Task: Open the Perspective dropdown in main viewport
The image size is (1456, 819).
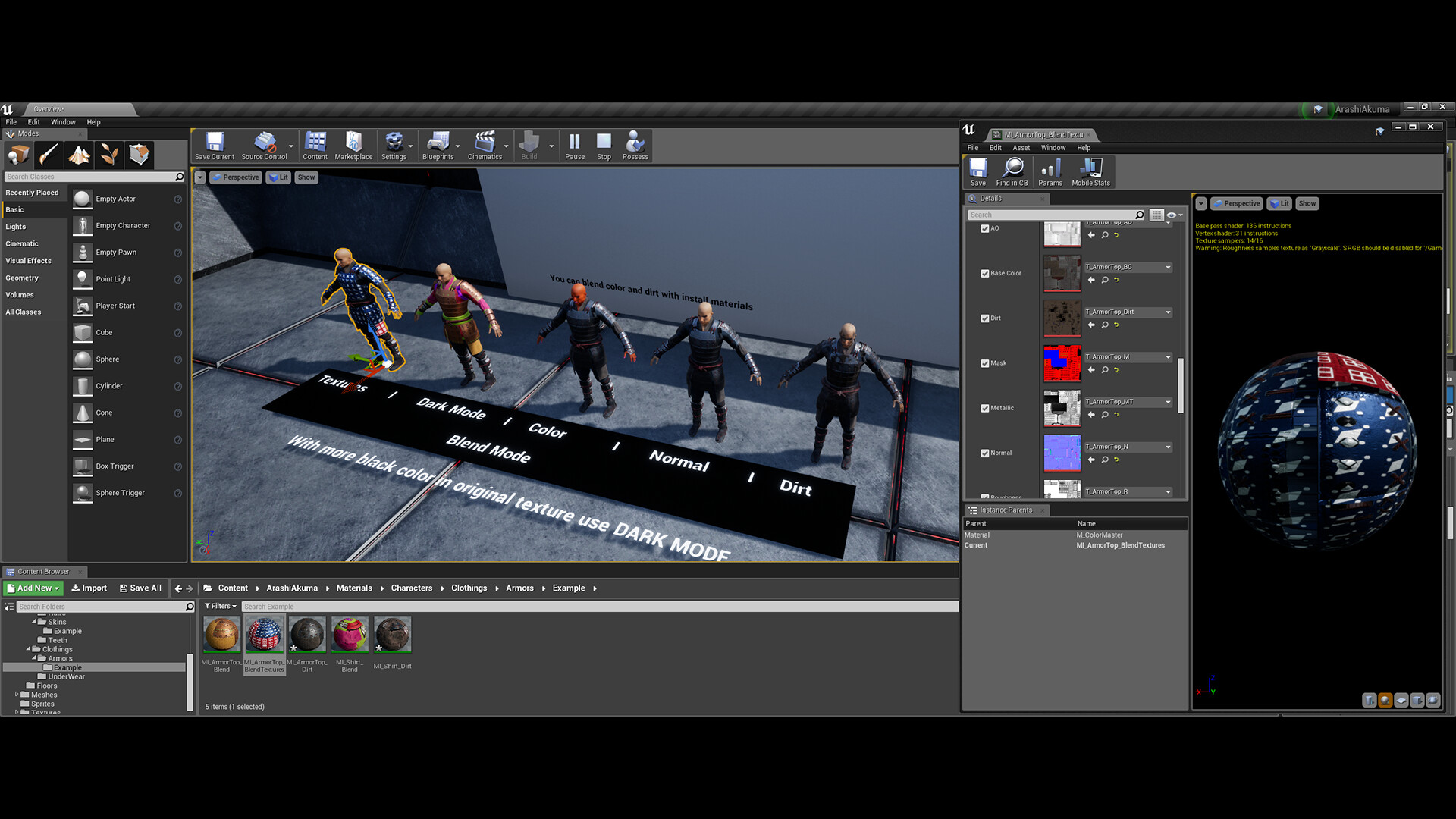Action: (236, 177)
